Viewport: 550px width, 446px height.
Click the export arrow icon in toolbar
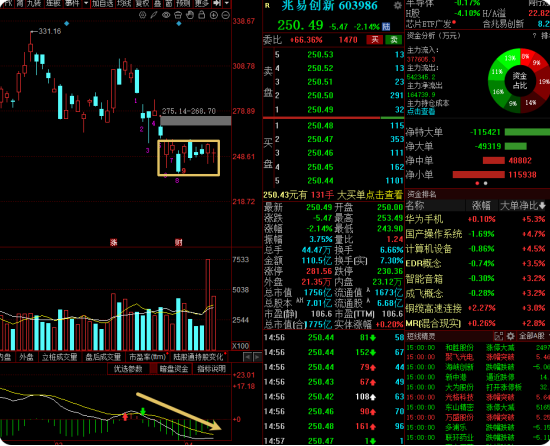(x=217, y=3)
